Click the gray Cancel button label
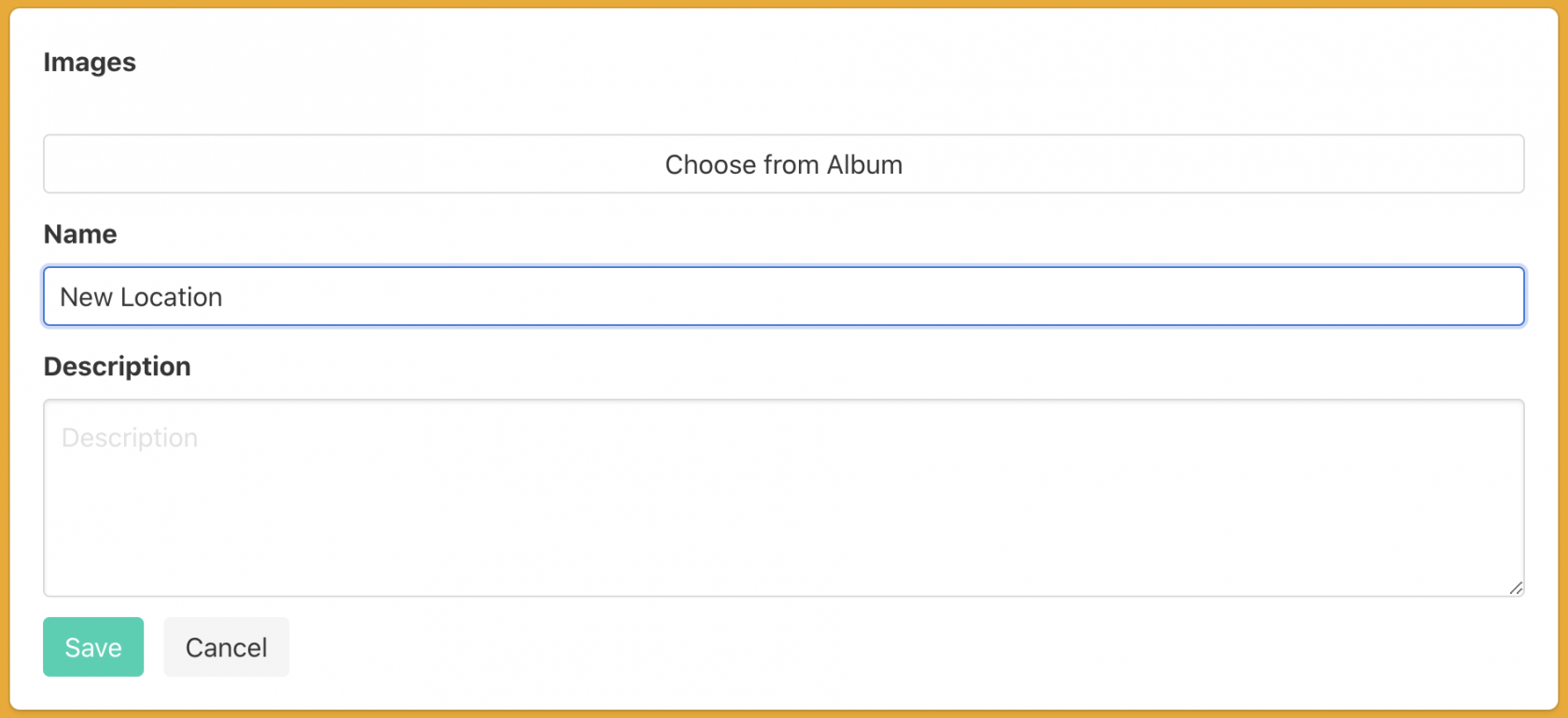The width and height of the screenshot is (1568, 718). 226,647
